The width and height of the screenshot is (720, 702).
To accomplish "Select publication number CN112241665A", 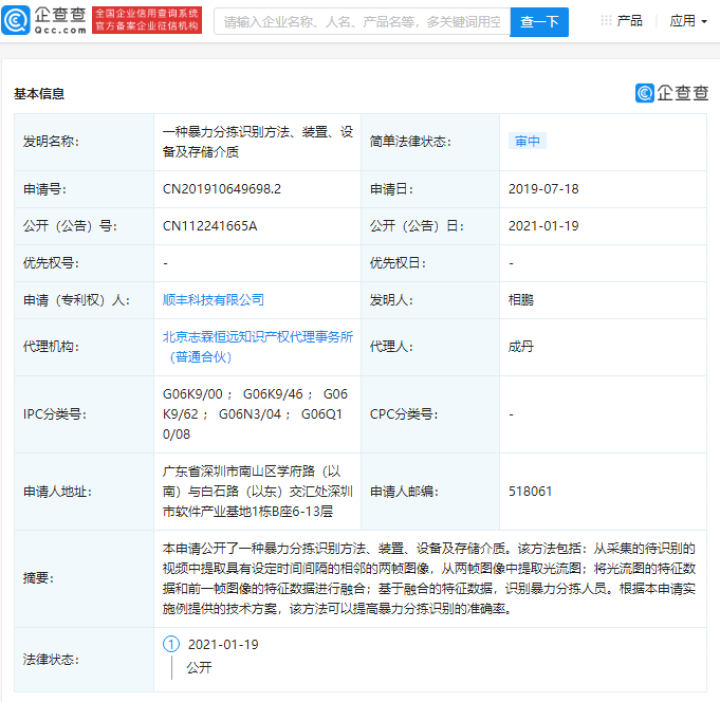I will [x=210, y=226].
